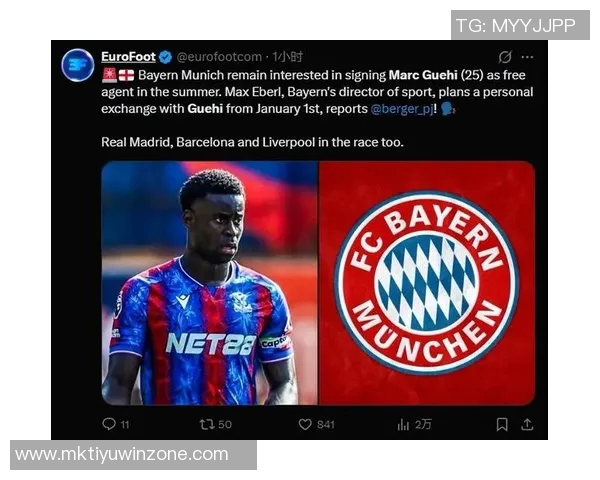Click the like count 841
Image resolution: width=600 pixels, height=480 pixels.
[x=326, y=424]
